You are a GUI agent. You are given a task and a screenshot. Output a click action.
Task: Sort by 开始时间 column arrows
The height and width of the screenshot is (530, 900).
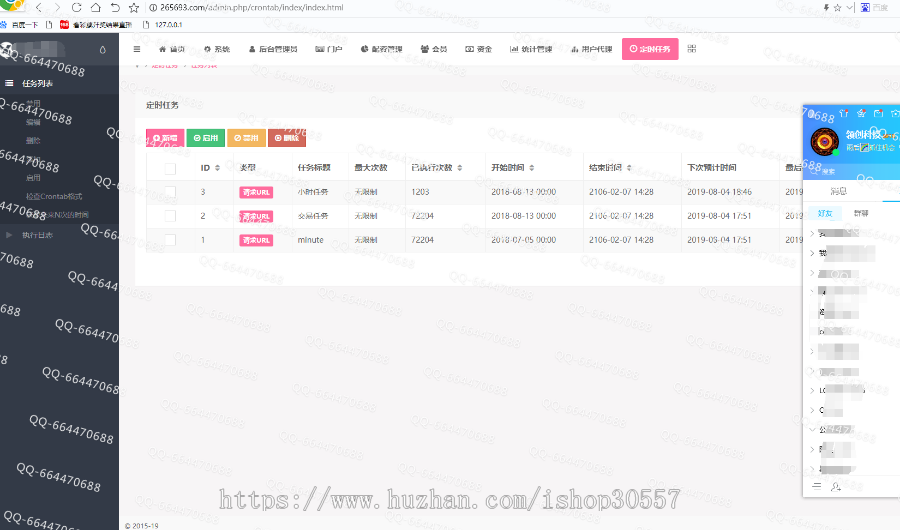click(x=532, y=168)
